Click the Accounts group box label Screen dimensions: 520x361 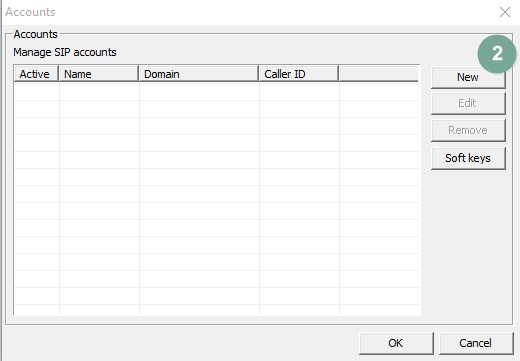(x=36, y=34)
